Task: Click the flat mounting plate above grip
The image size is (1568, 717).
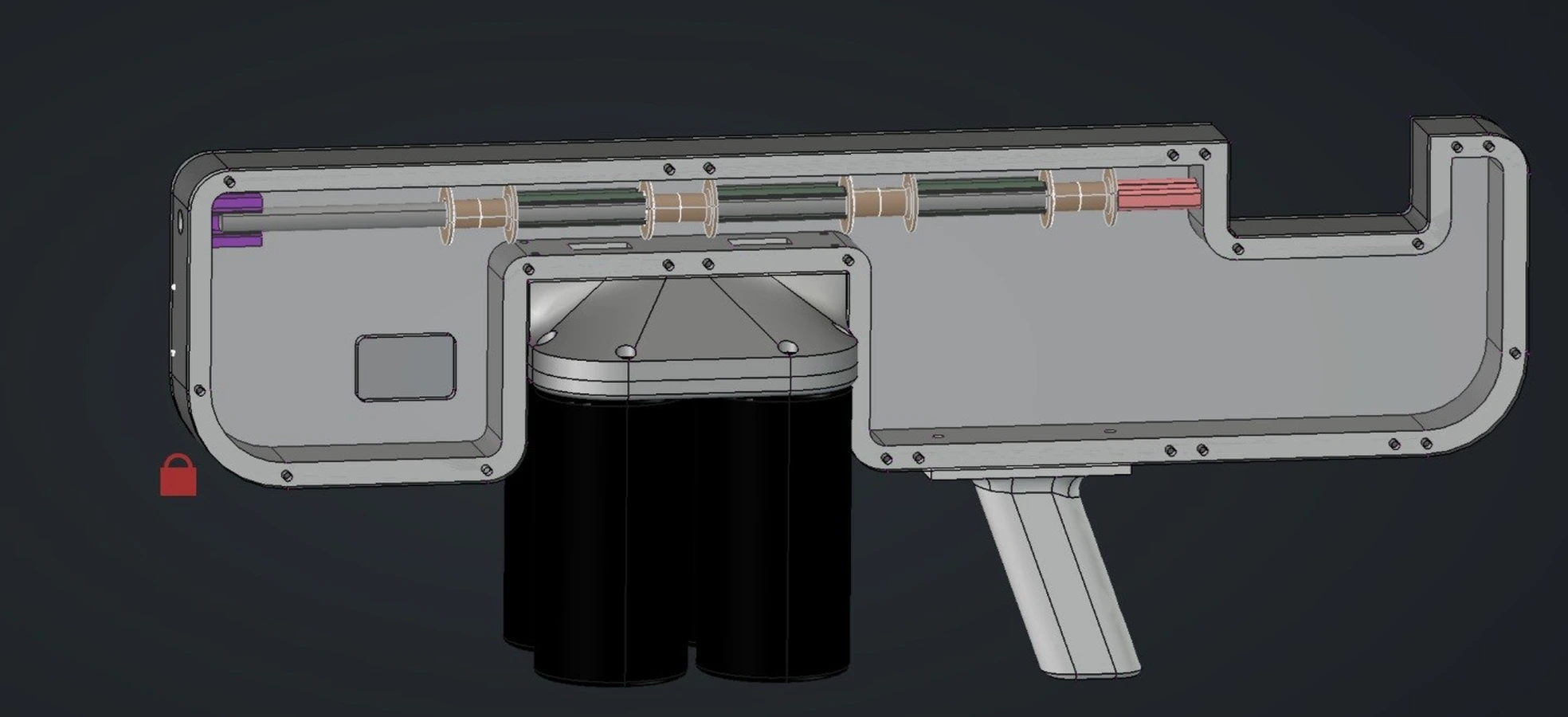Action: 1028,473
